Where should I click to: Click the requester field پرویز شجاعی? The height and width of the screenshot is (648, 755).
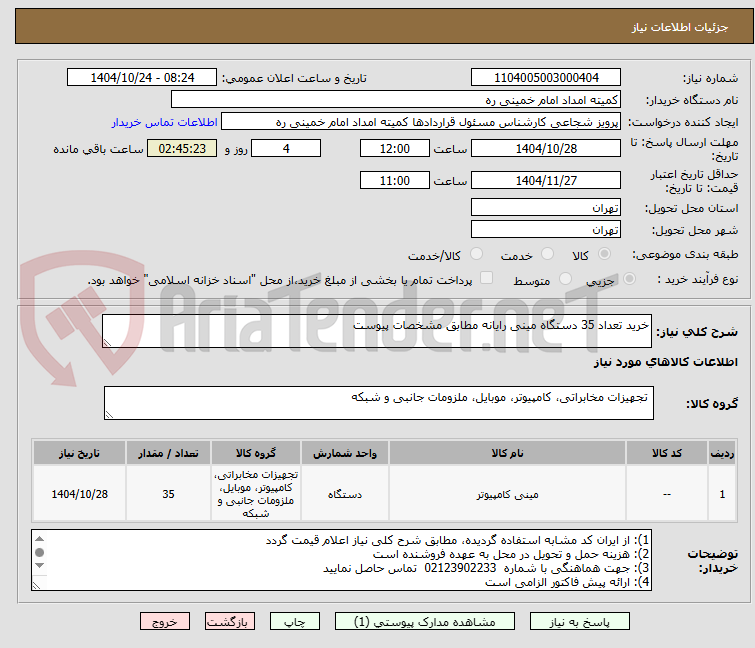click(x=421, y=122)
